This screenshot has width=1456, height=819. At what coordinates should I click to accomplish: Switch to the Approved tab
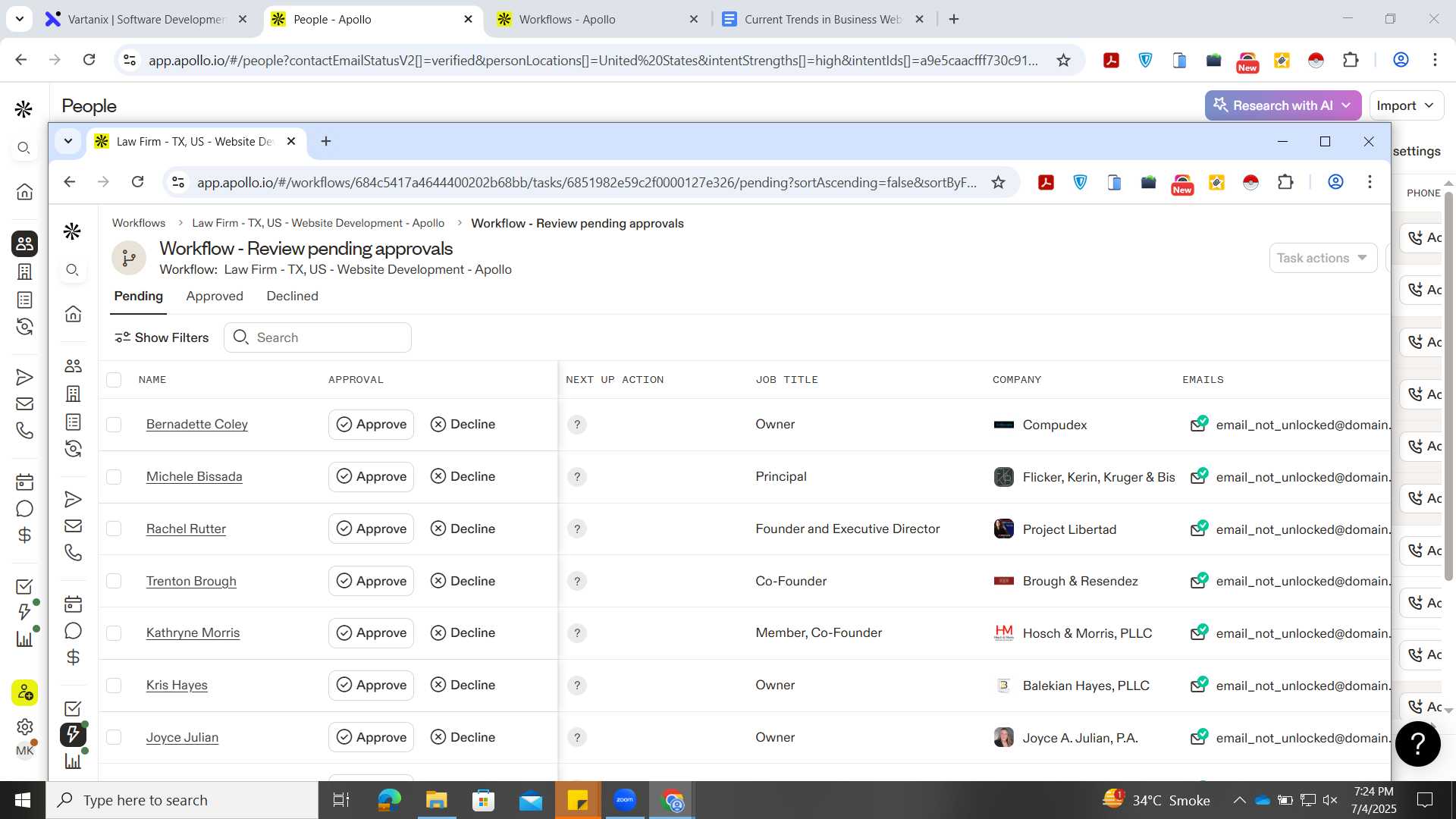tap(215, 296)
